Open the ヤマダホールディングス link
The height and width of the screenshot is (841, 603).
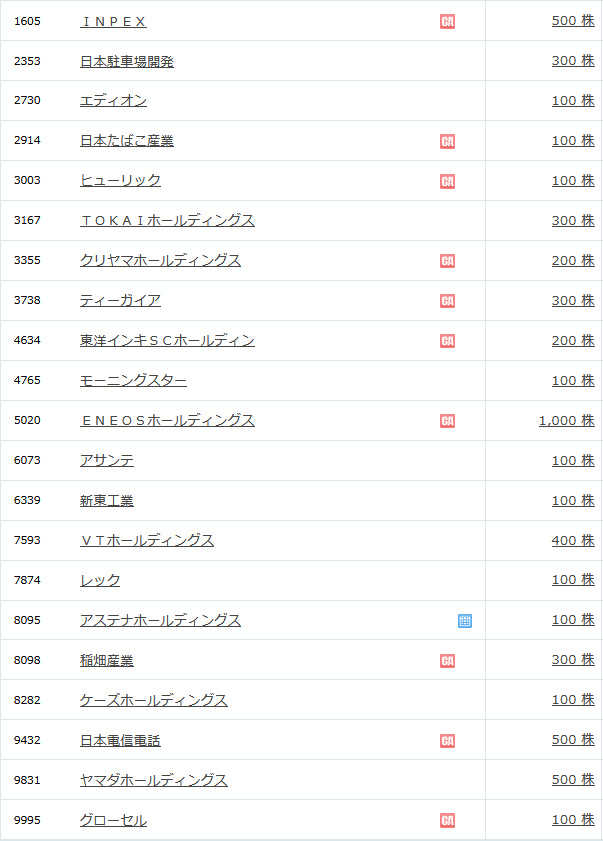[x=153, y=780]
